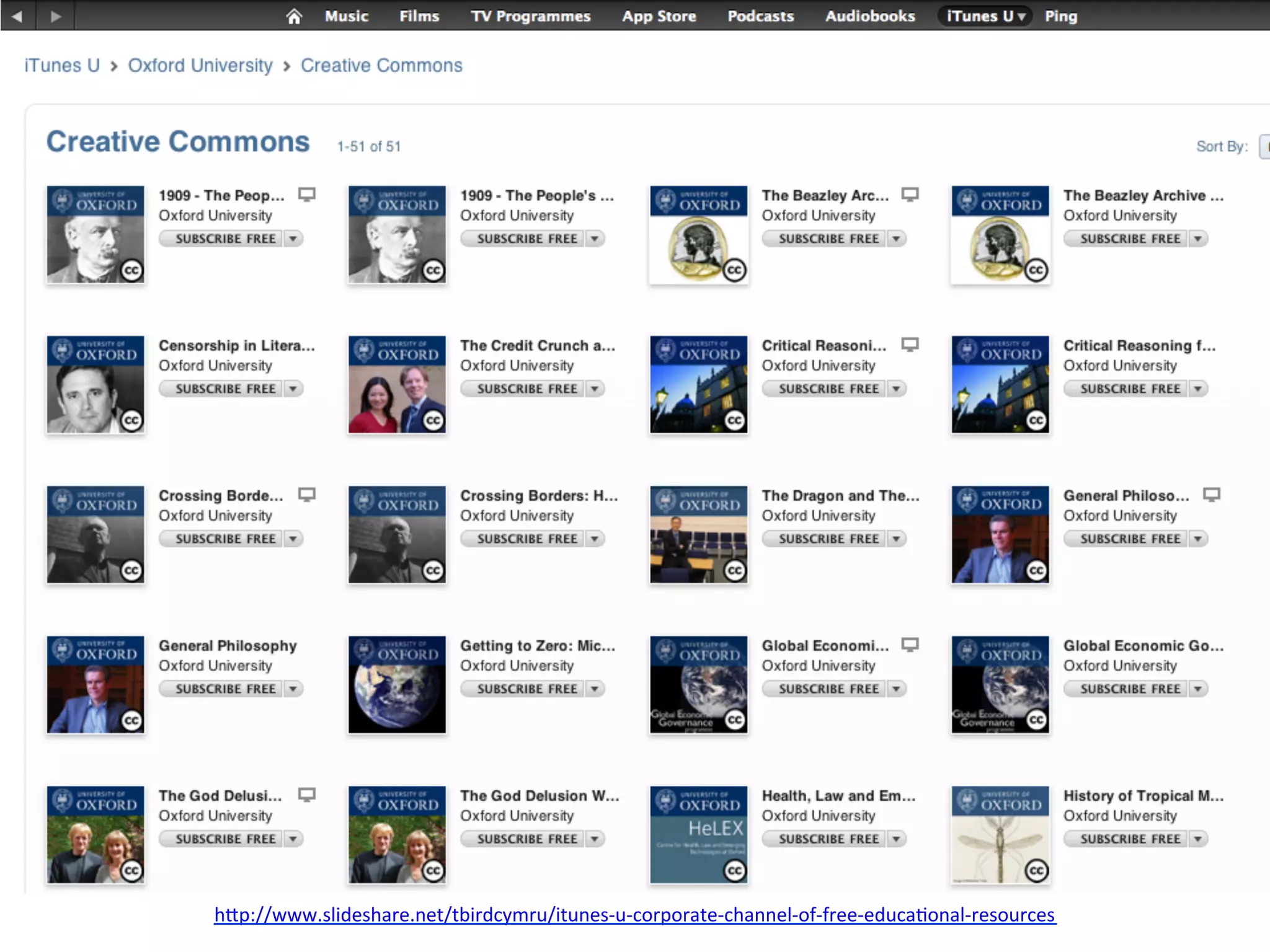Click the video icon beside 1909 - The Peop...
The height and width of the screenshot is (952, 1270).
[307, 195]
